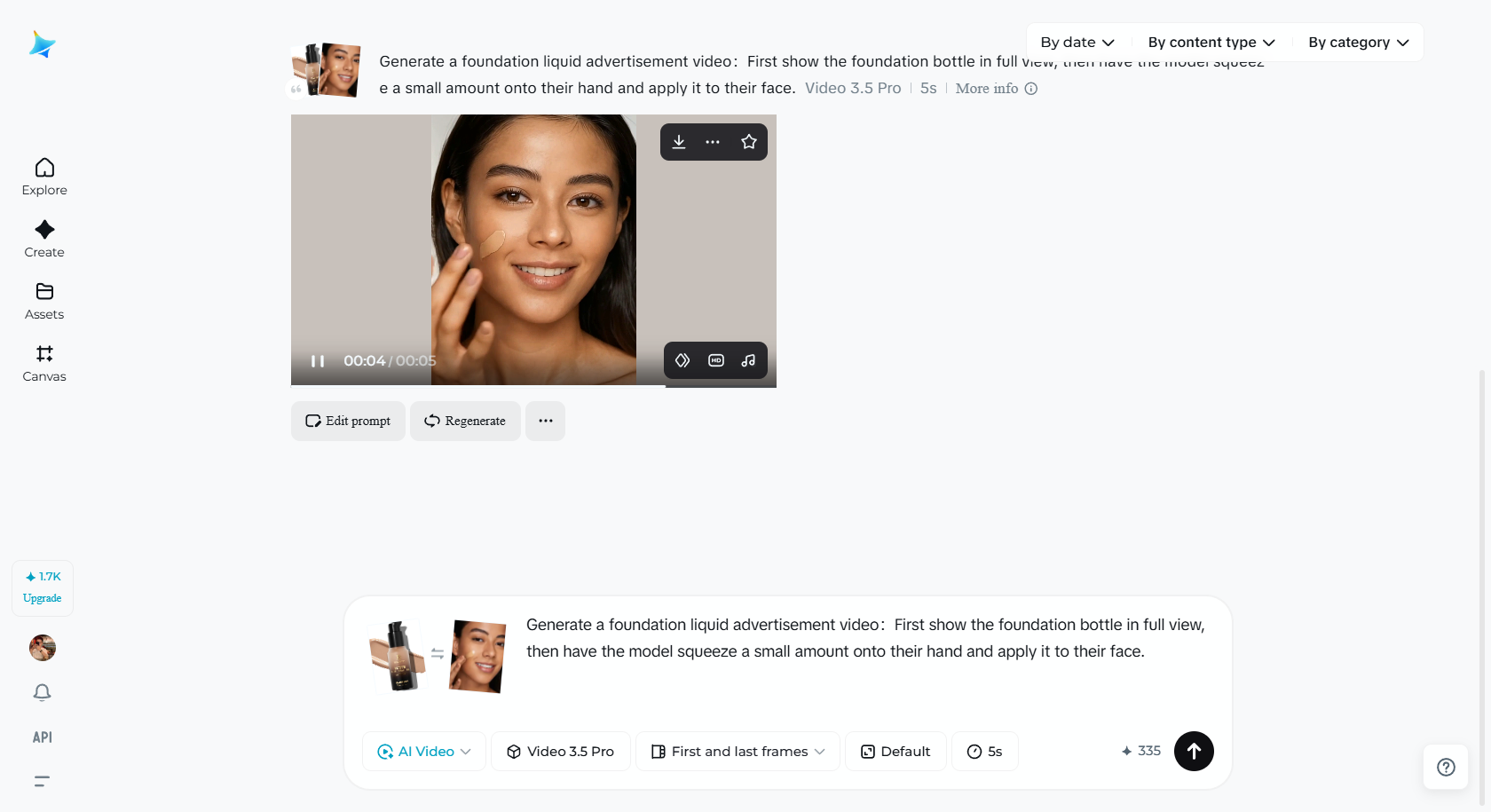Regenerate the foundation advertisement video
The image size is (1491, 812).
coord(464,421)
